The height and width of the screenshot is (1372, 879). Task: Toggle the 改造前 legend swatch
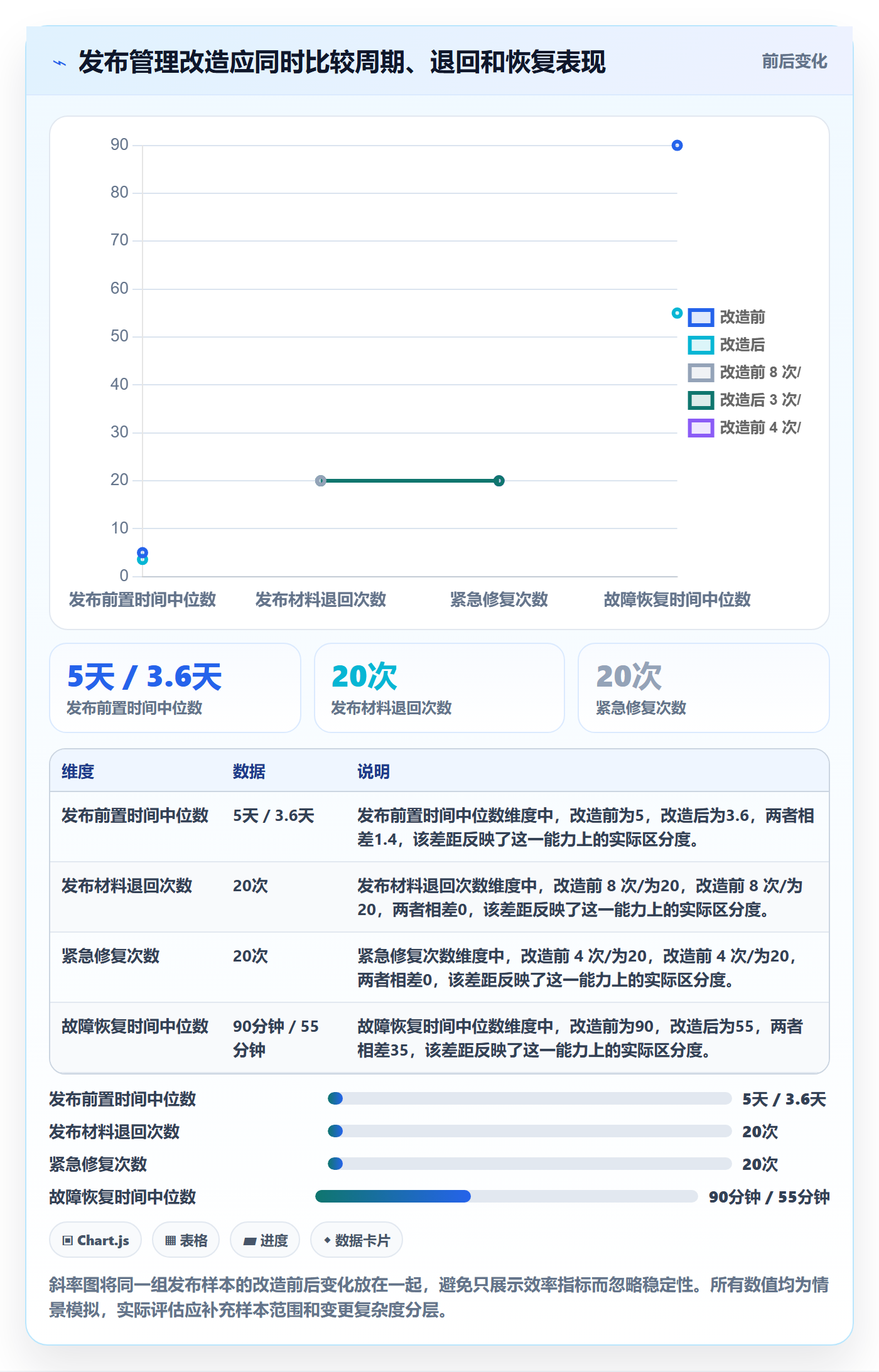pos(701,318)
